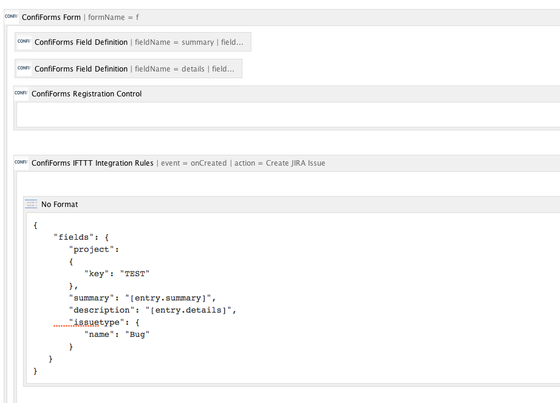
Task: Click inside the Registration Control body area
Action: [288, 115]
